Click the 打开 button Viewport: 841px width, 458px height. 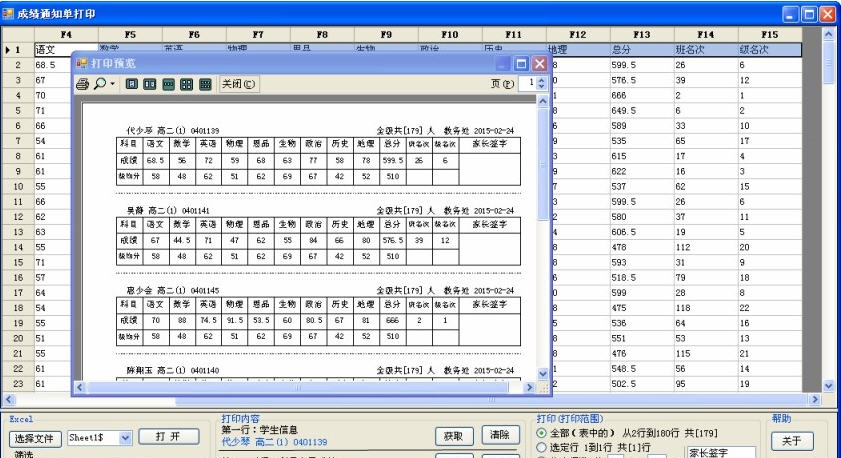point(168,437)
